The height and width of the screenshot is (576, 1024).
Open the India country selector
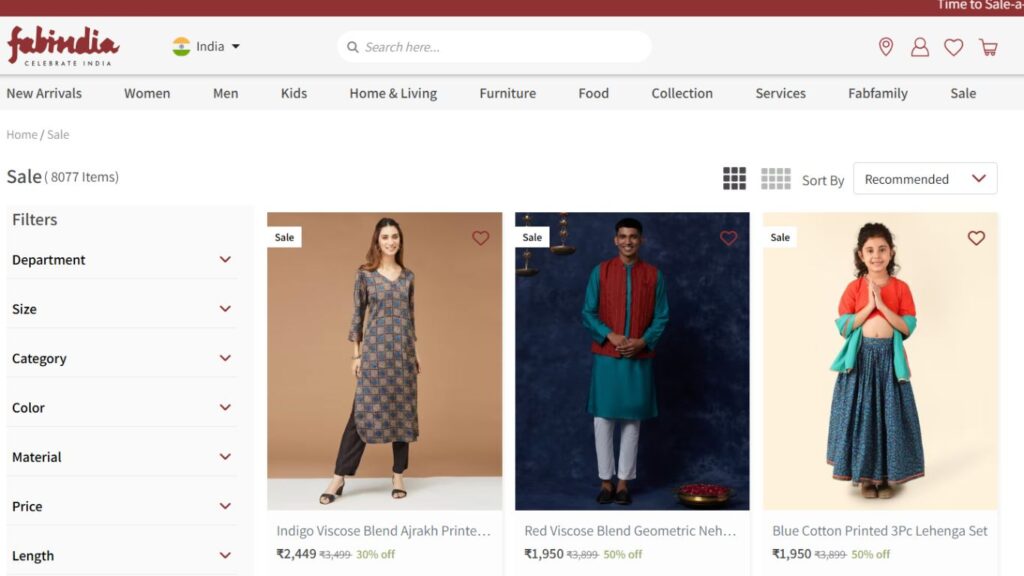pyautogui.click(x=207, y=47)
